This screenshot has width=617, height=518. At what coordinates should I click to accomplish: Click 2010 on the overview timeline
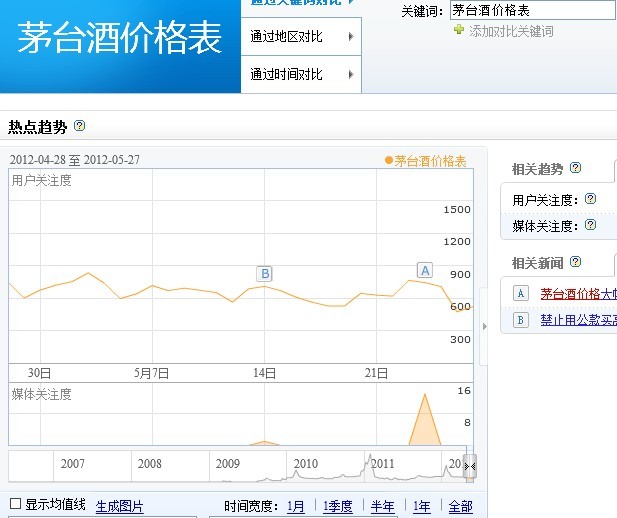(x=306, y=464)
